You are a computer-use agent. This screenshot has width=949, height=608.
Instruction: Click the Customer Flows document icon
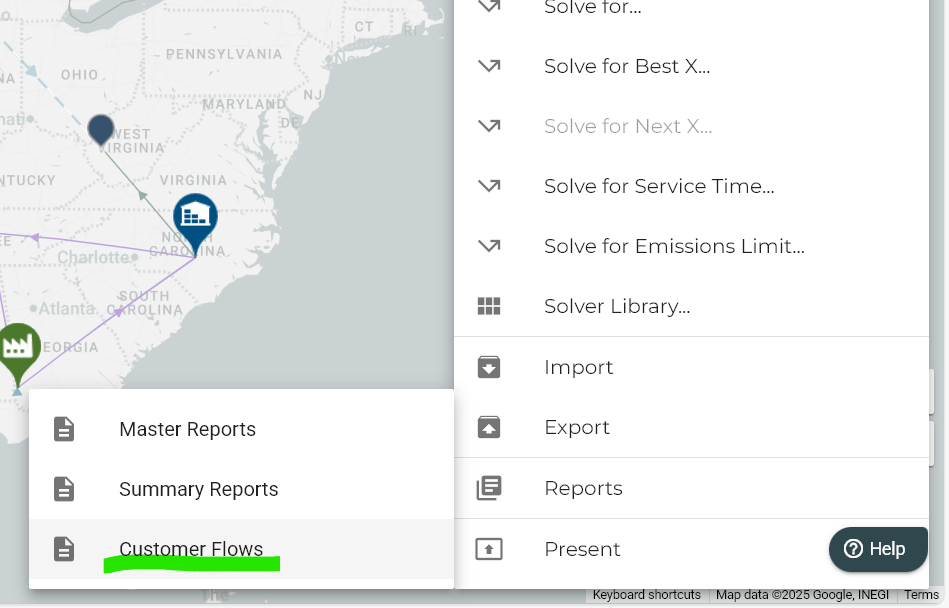64,549
